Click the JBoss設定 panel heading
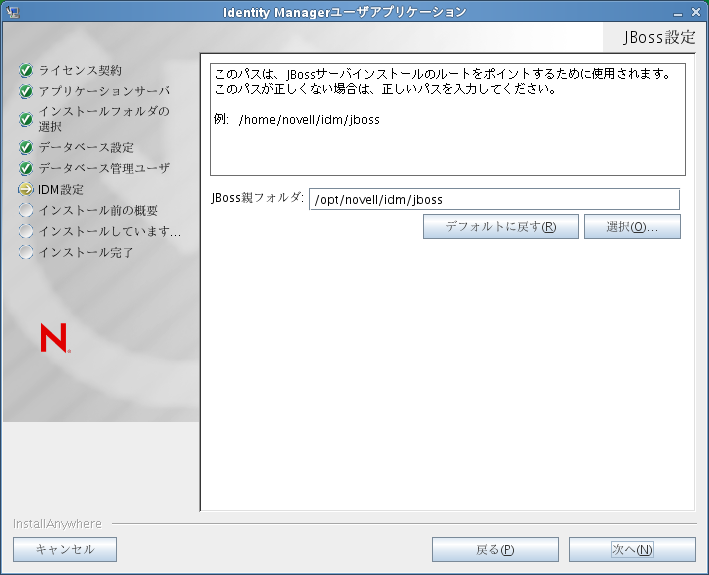 [x=659, y=37]
